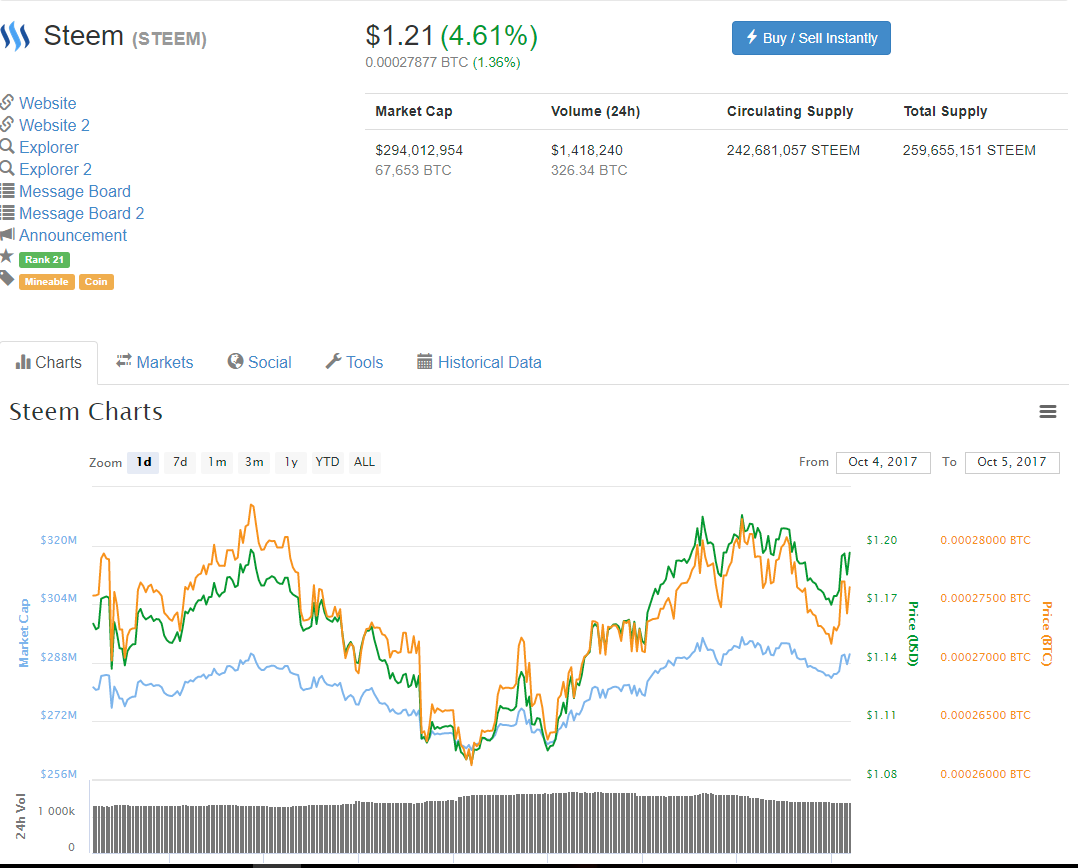Click the megaphone icon beside Announcement
Screen dimensions: 1078x868
pos(7,234)
